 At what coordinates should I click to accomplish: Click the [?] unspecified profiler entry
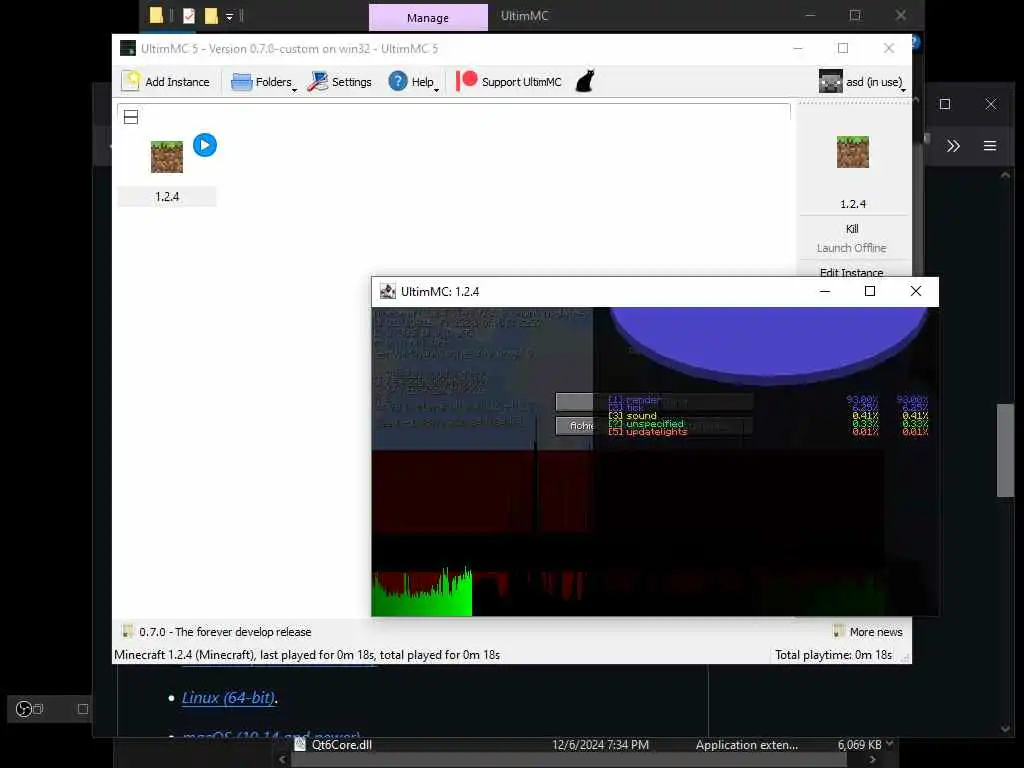(646, 423)
